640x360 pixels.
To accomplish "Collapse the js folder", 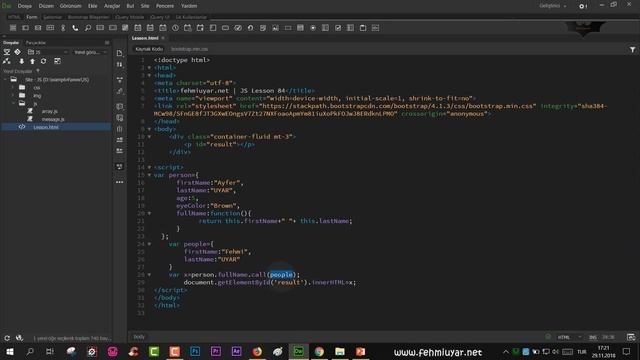I will pyautogui.click(x=13, y=103).
